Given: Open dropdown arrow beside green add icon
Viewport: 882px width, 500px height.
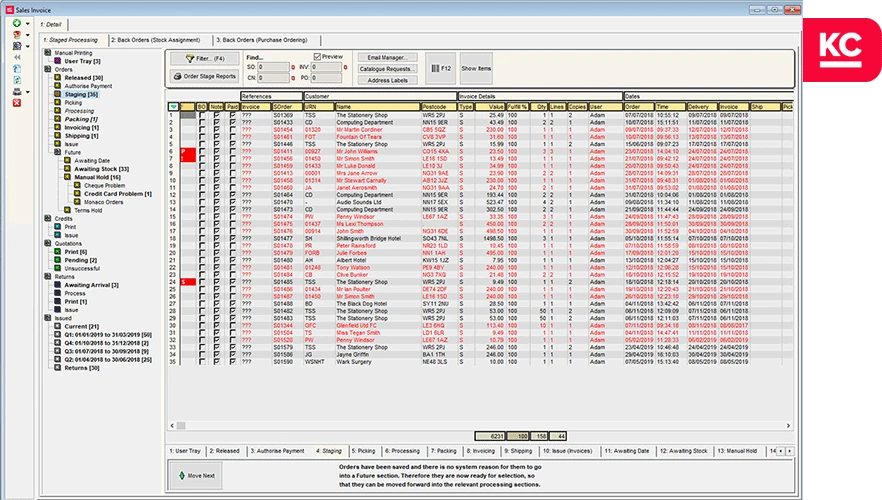Looking at the screenshot, I should (x=28, y=24).
